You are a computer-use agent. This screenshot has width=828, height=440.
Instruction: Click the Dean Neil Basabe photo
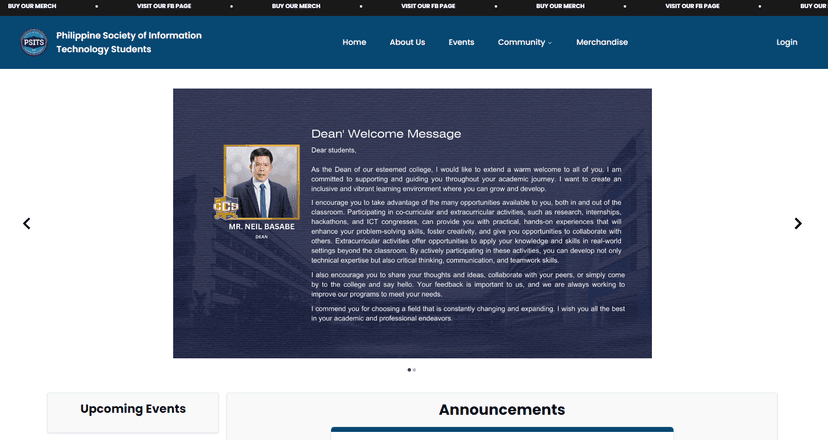(261, 182)
